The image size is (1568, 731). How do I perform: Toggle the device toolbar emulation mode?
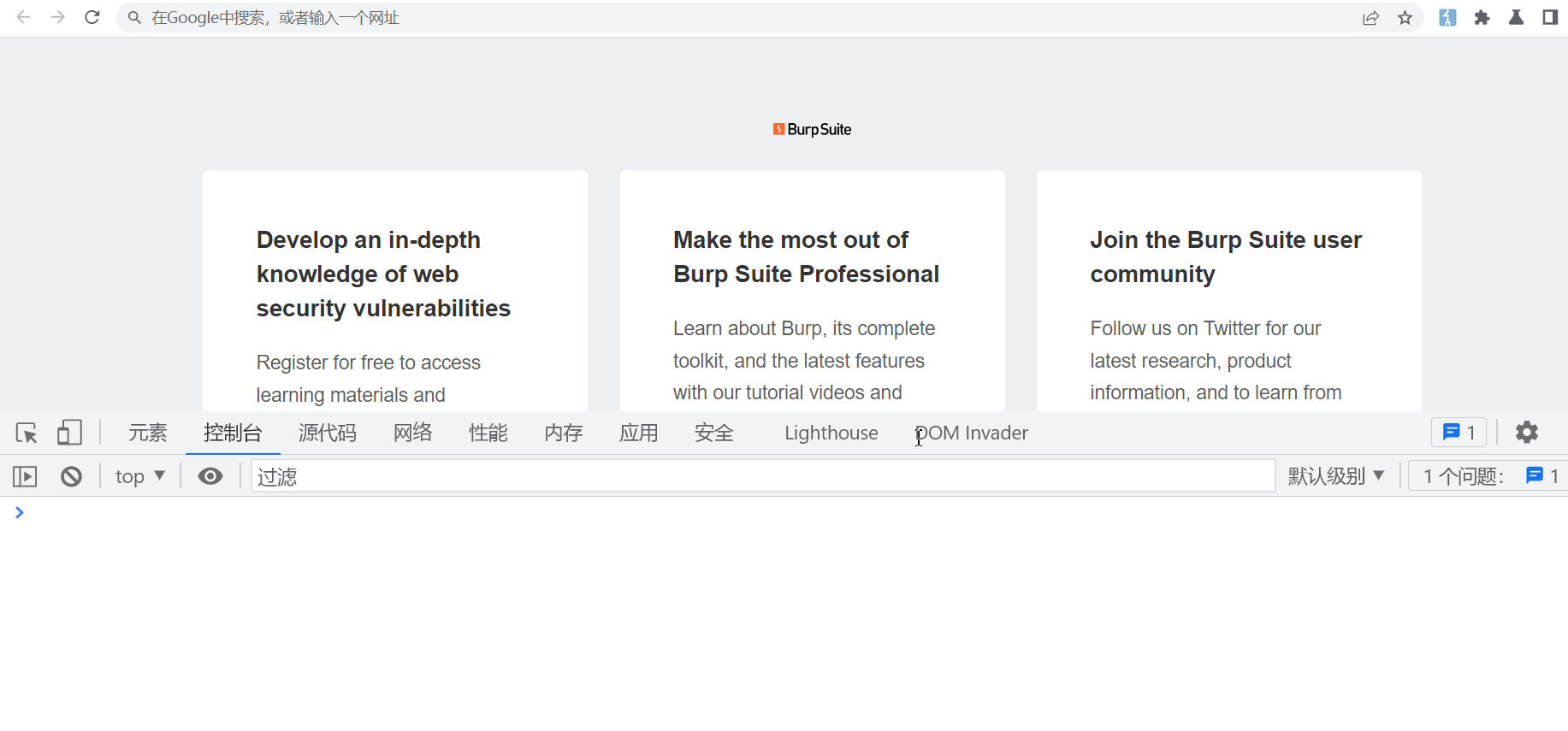pyautogui.click(x=69, y=433)
